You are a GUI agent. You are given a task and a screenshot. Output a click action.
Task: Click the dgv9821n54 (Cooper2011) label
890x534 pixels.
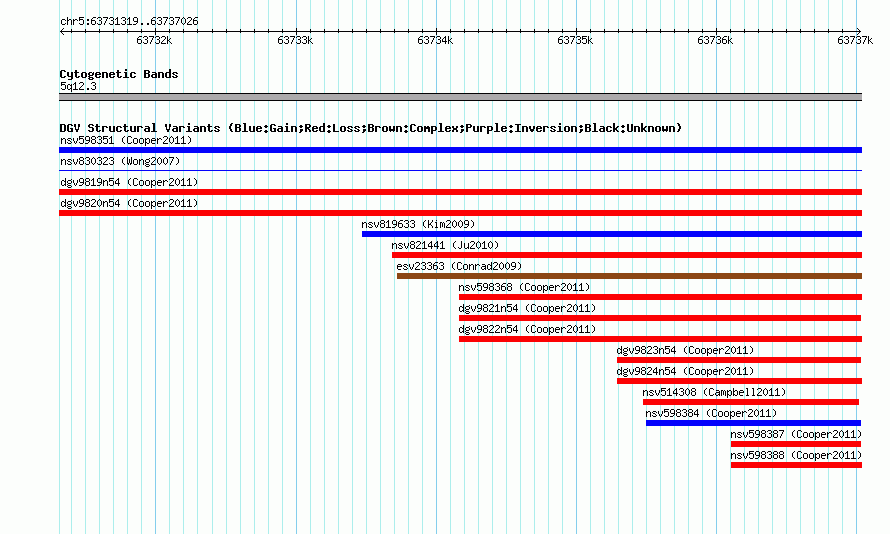pos(527,308)
